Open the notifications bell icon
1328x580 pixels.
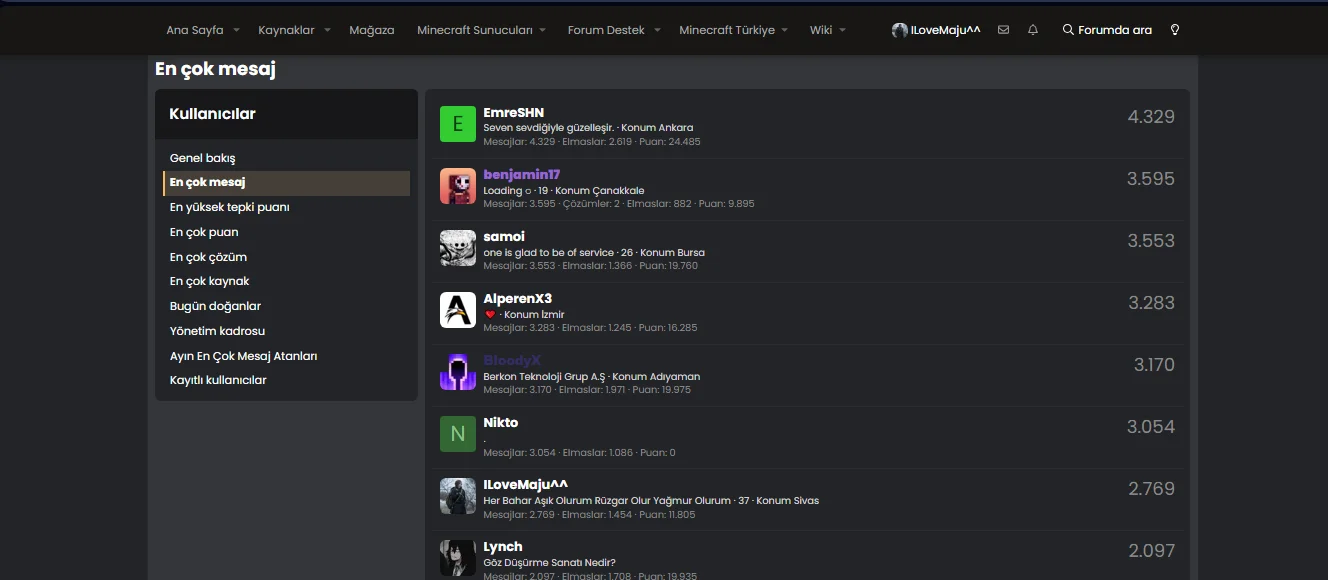click(x=1033, y=30)
